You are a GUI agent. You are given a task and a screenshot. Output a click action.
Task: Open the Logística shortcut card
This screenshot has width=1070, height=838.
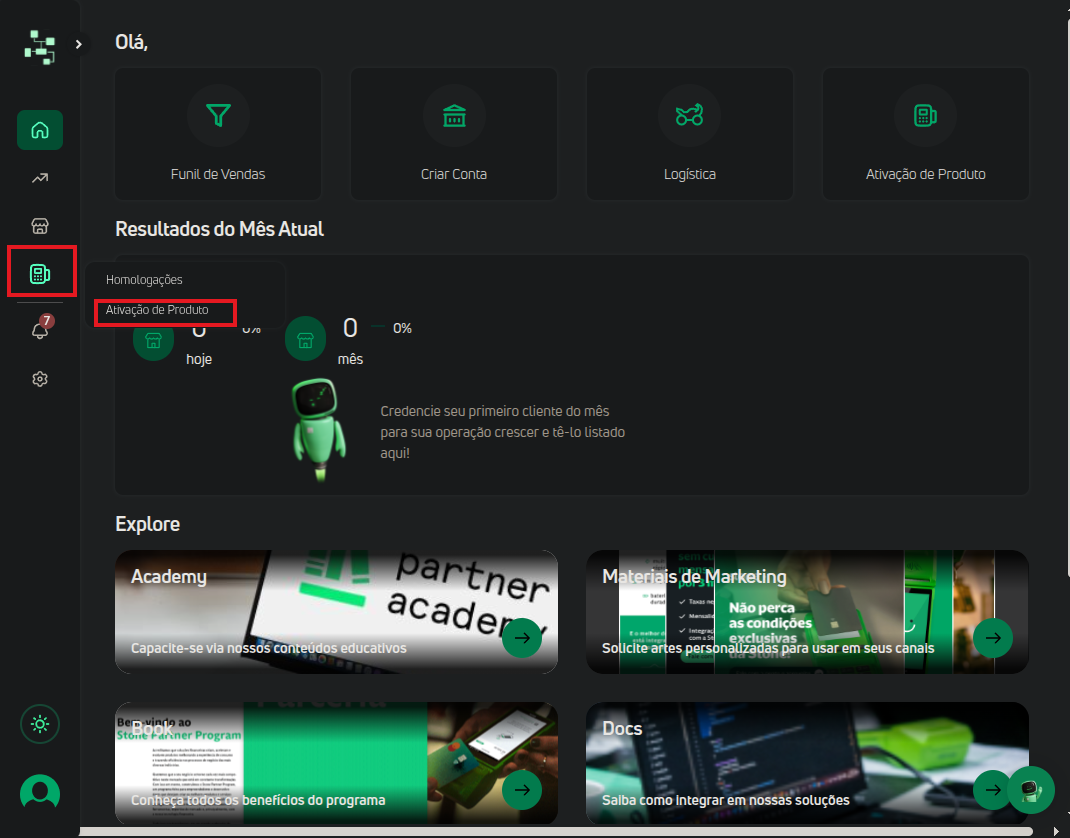[x=690, y=134]
